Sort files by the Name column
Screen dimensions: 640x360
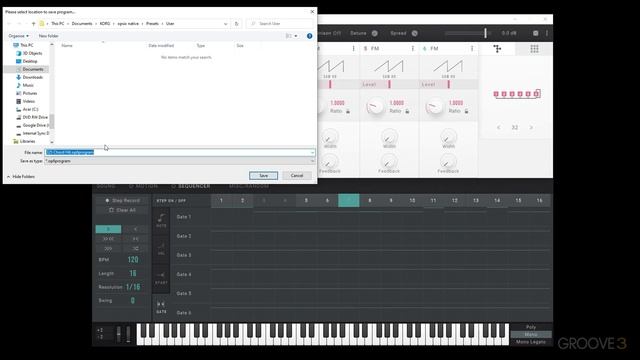[67, 46]
